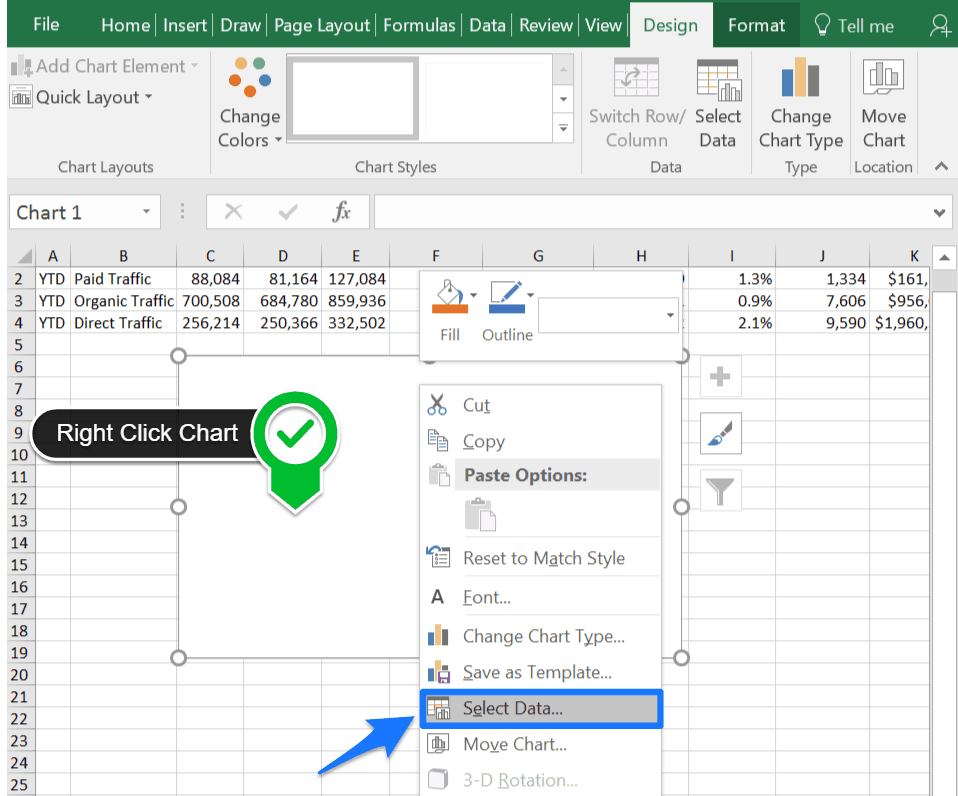Open the Page Layout tab
Screen dimensions: 958x796
(321, 25)
